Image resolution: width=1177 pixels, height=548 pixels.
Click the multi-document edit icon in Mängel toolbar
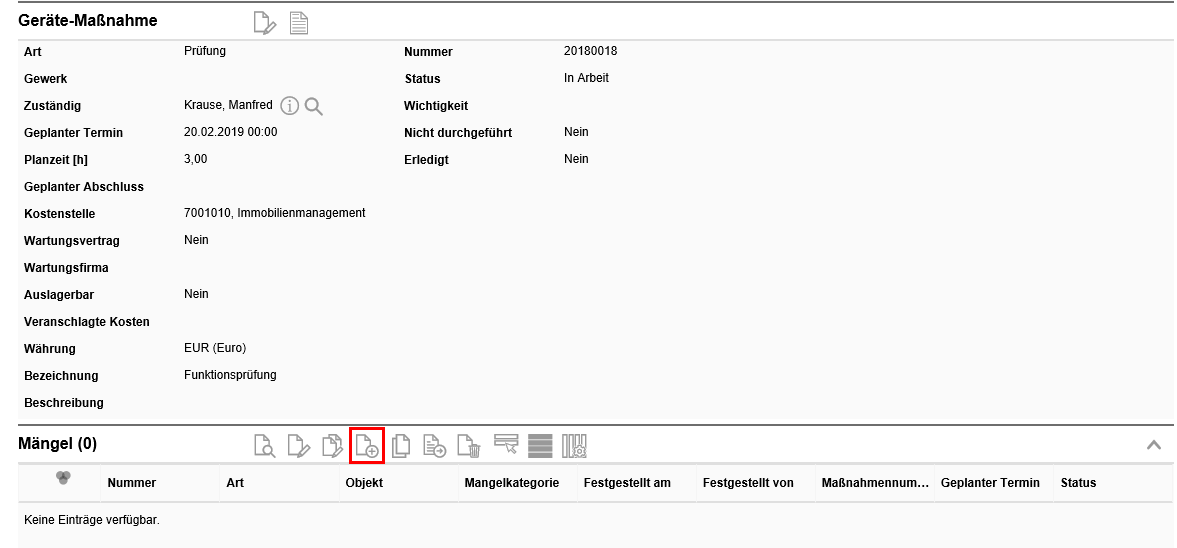point(332,446)
